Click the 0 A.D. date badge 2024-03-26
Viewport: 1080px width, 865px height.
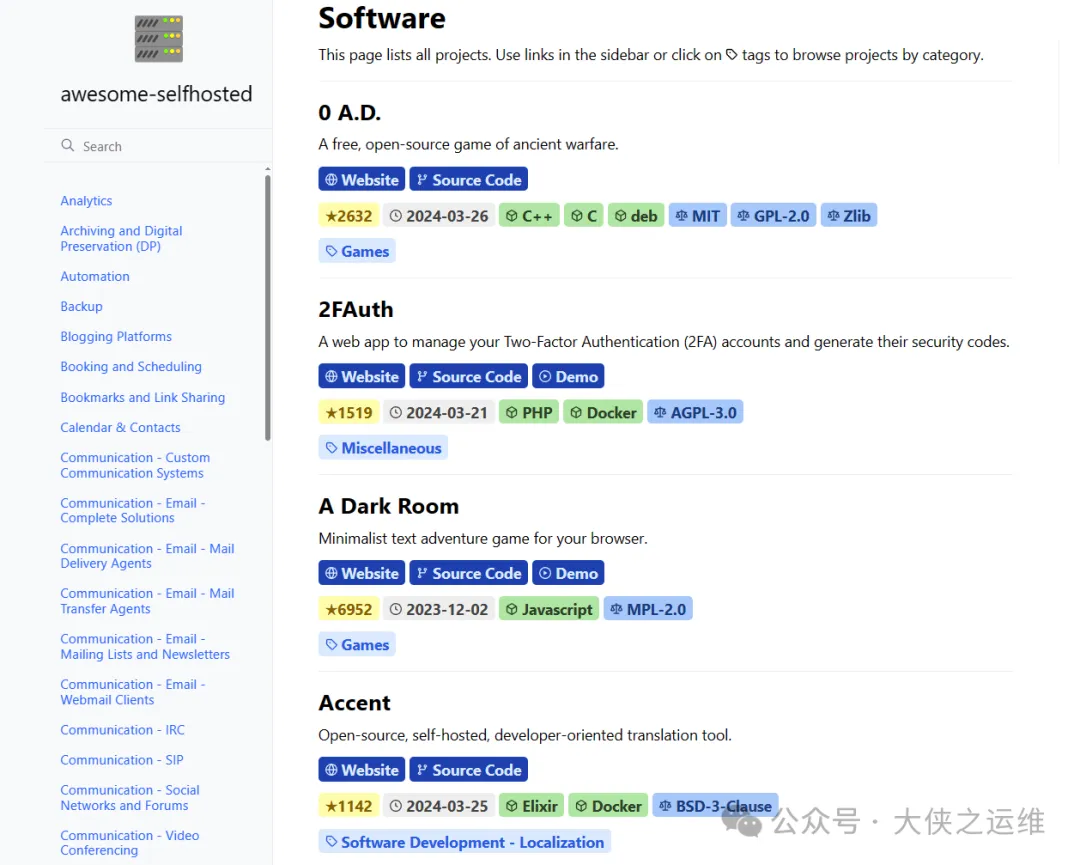pos(439,216)
